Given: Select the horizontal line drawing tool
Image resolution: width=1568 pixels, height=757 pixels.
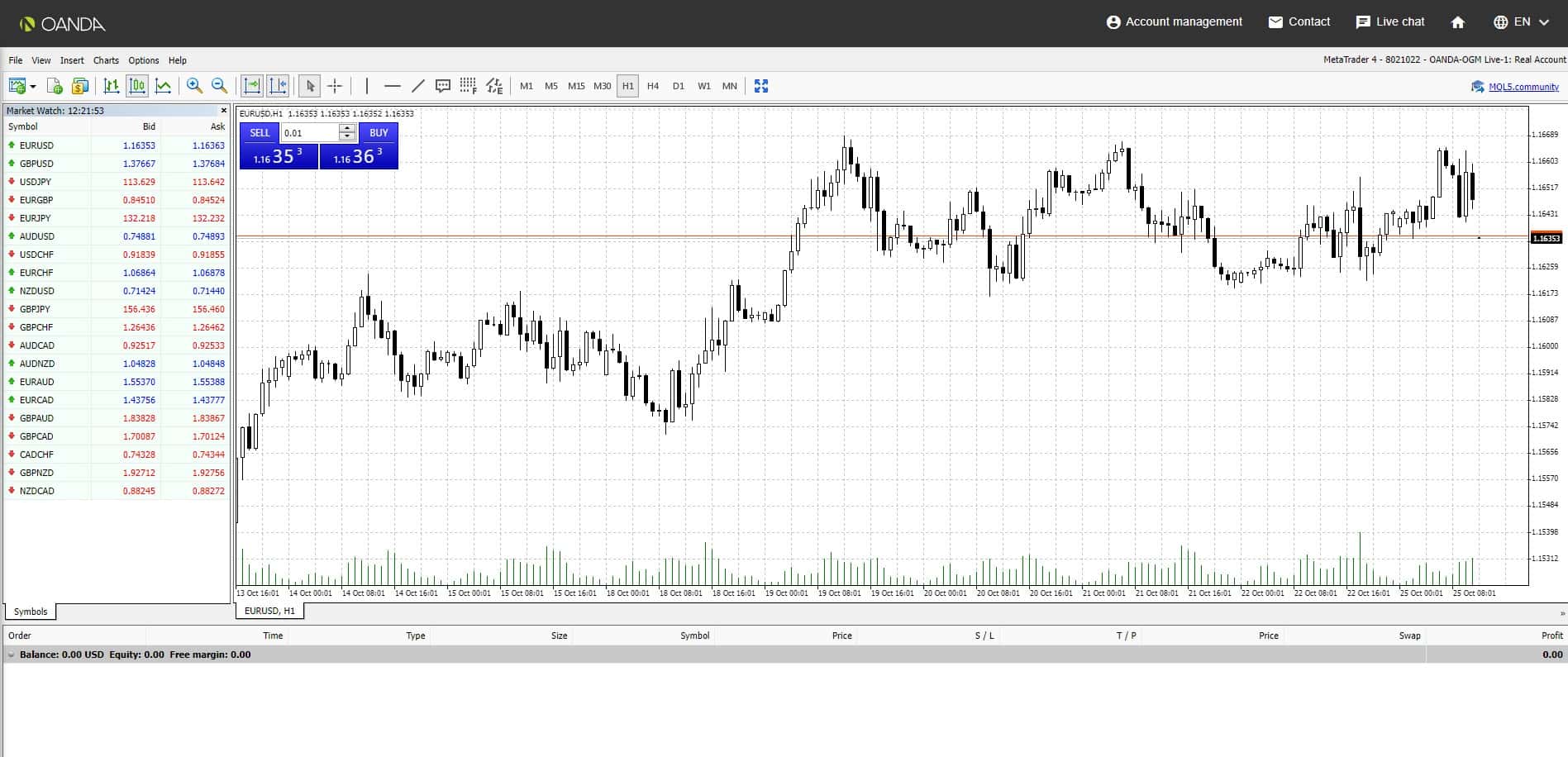Looking at the screenshot, I should click(x=393, y=86).
